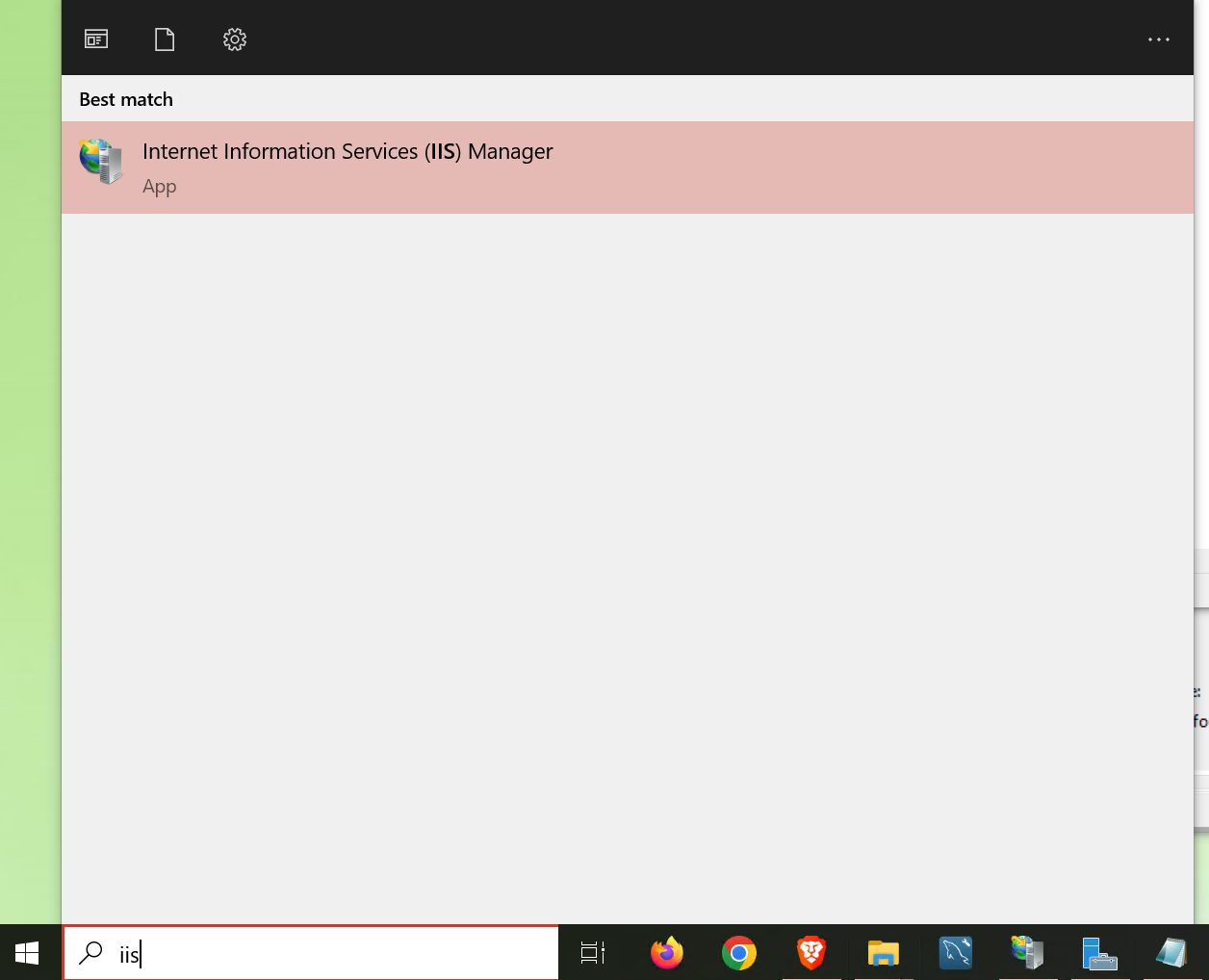Start the Brave browser
1209x980 pixels.
point(810,952)
